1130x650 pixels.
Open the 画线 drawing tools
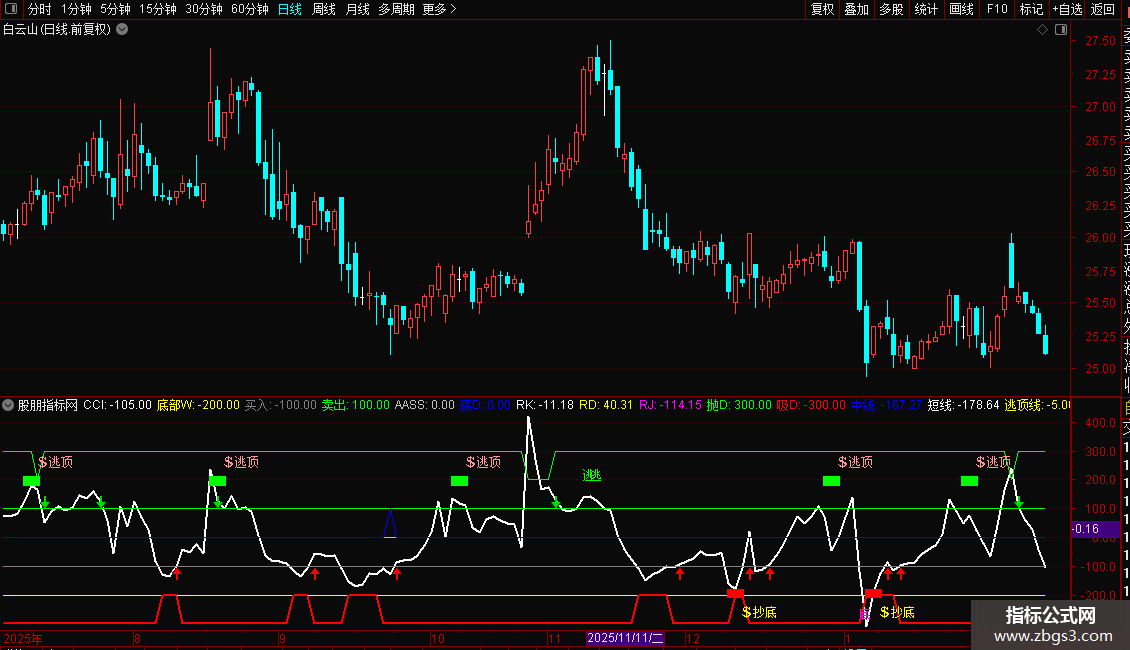click(x=961, y=9)
